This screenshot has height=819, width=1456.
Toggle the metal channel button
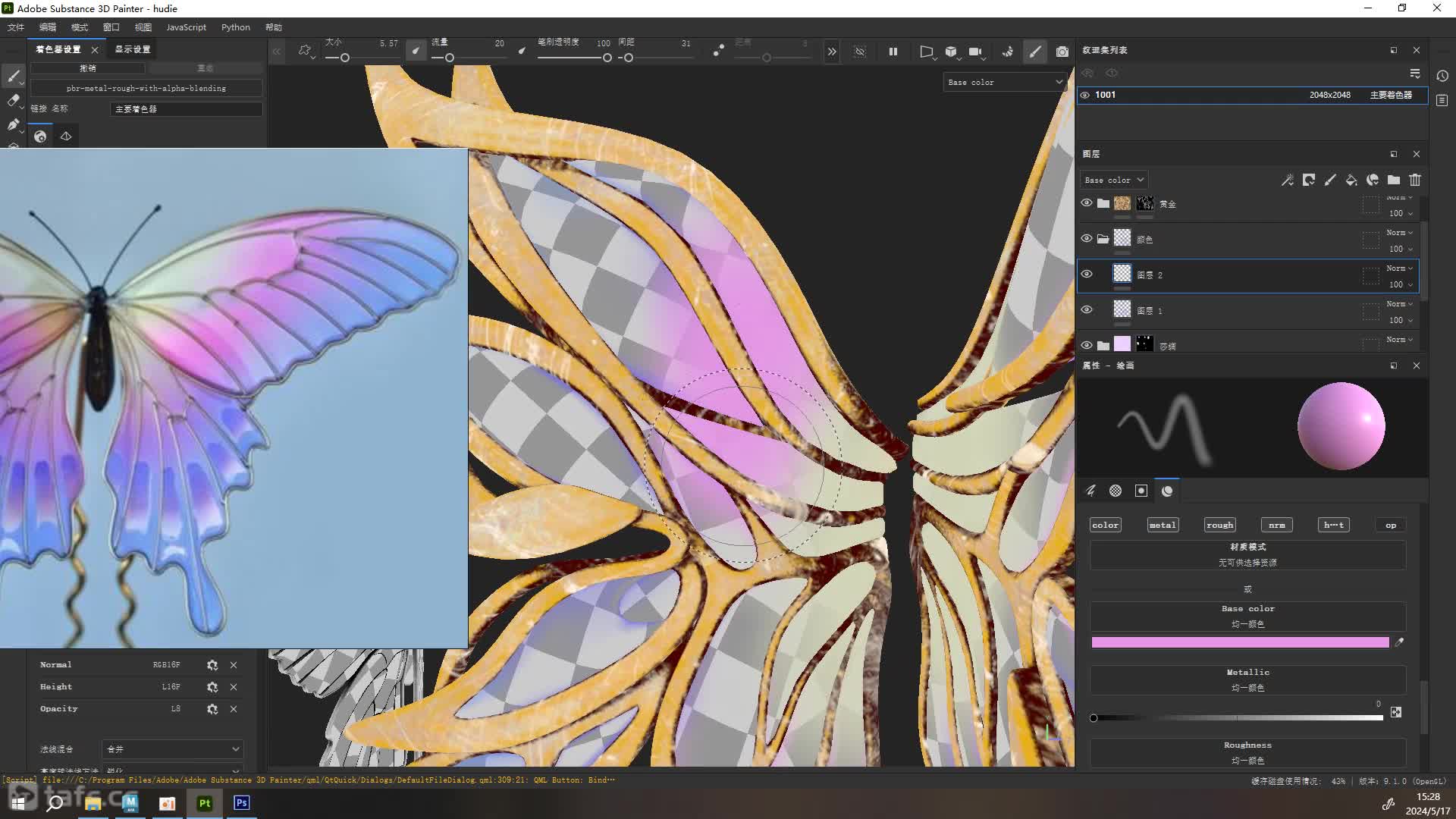pos(1163,525)
